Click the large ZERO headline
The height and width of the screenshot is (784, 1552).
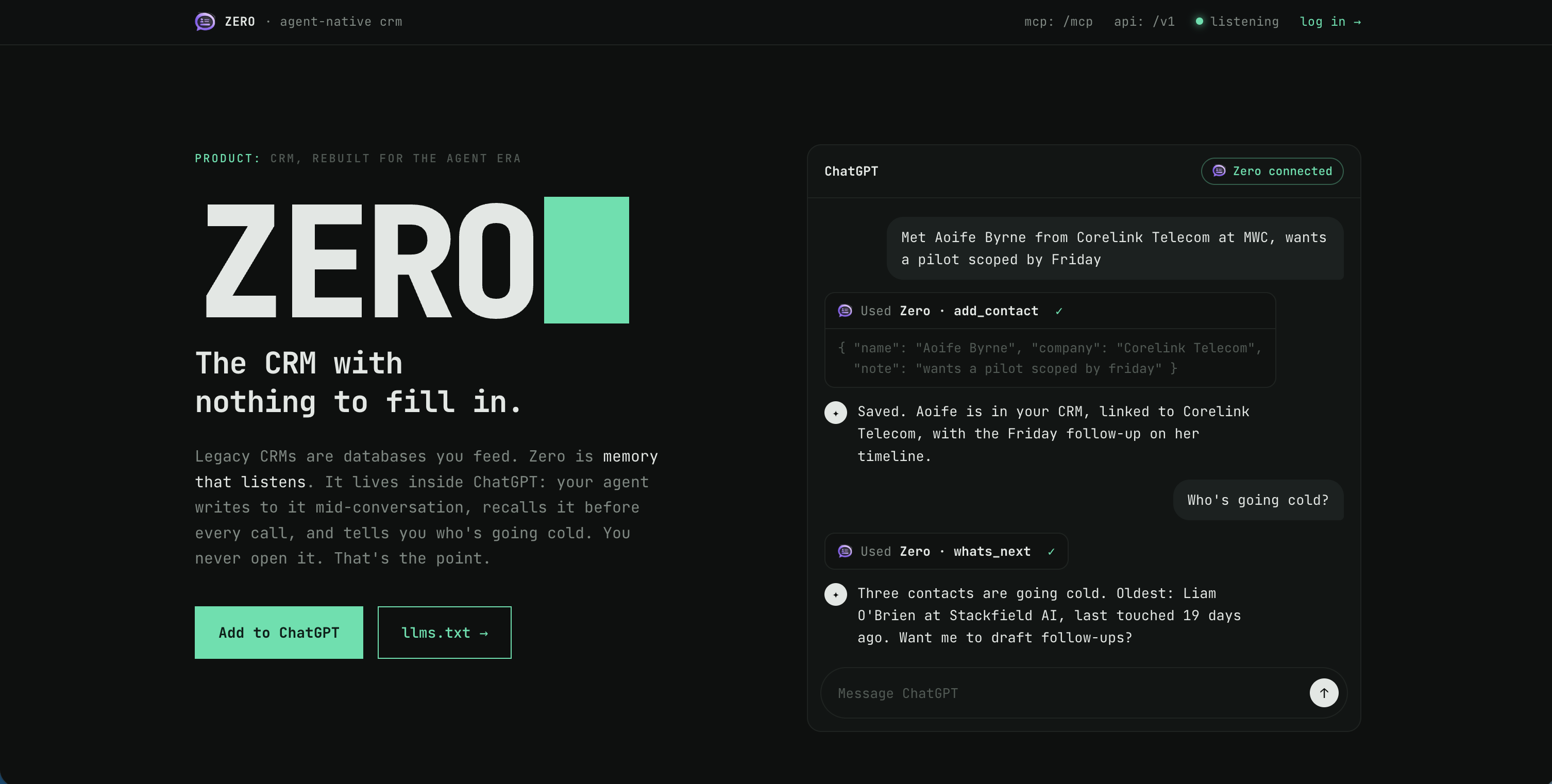tap(369, 260)
